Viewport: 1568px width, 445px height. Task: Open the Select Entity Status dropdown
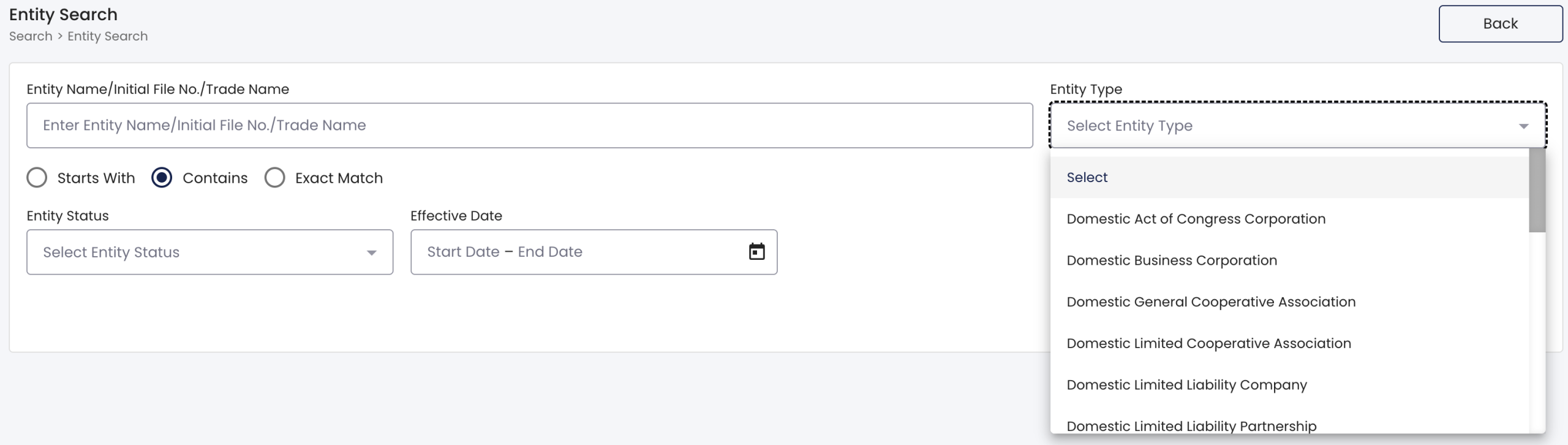click(x=209, y=252)
